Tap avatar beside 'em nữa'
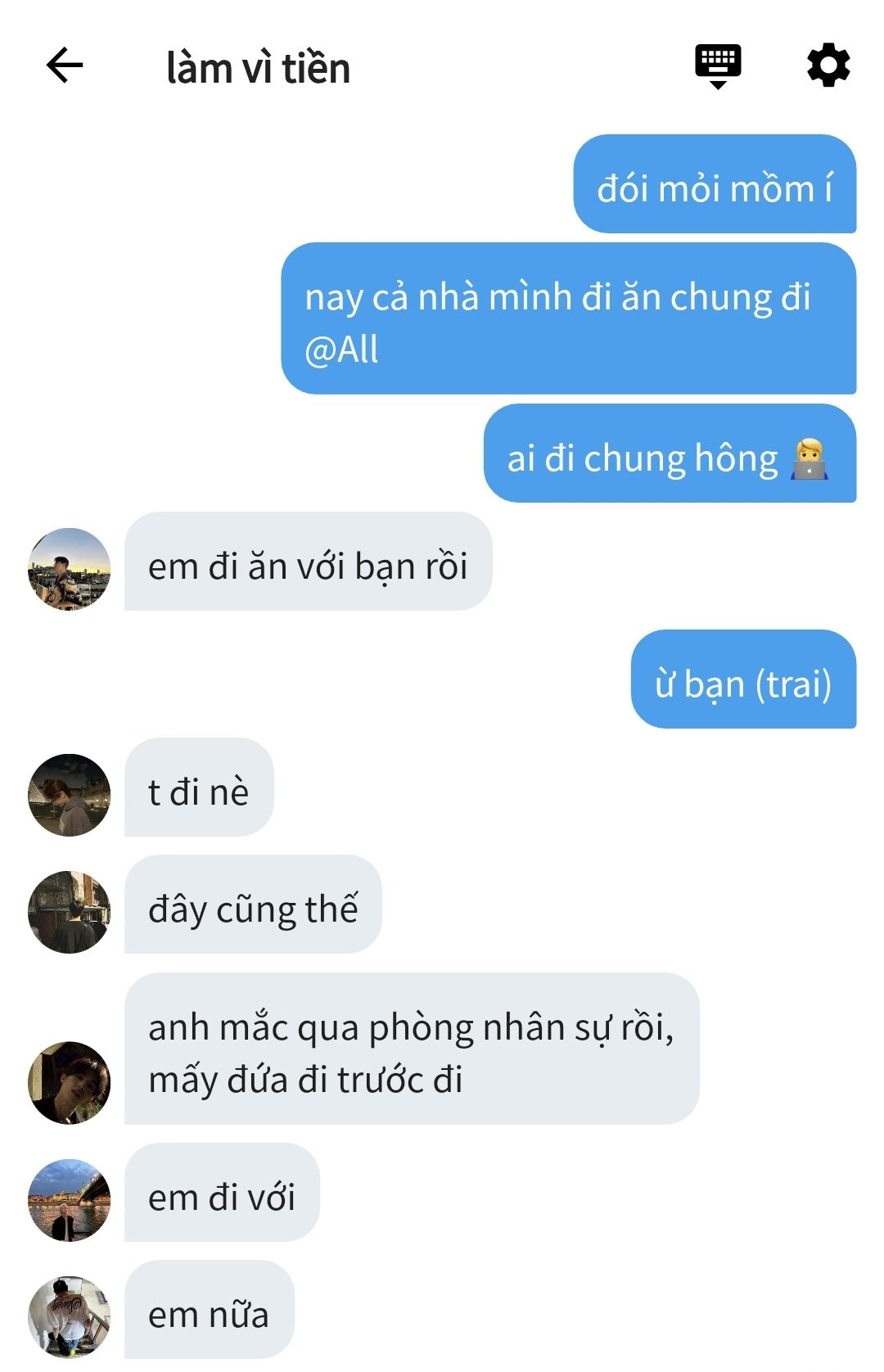Screen dimensions: 884x1372 70,1317
